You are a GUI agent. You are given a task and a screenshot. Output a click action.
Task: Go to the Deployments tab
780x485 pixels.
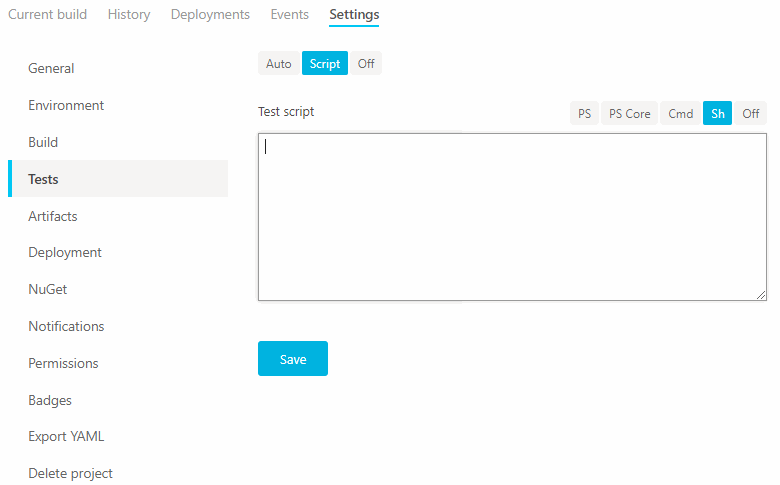pos(210,15)
